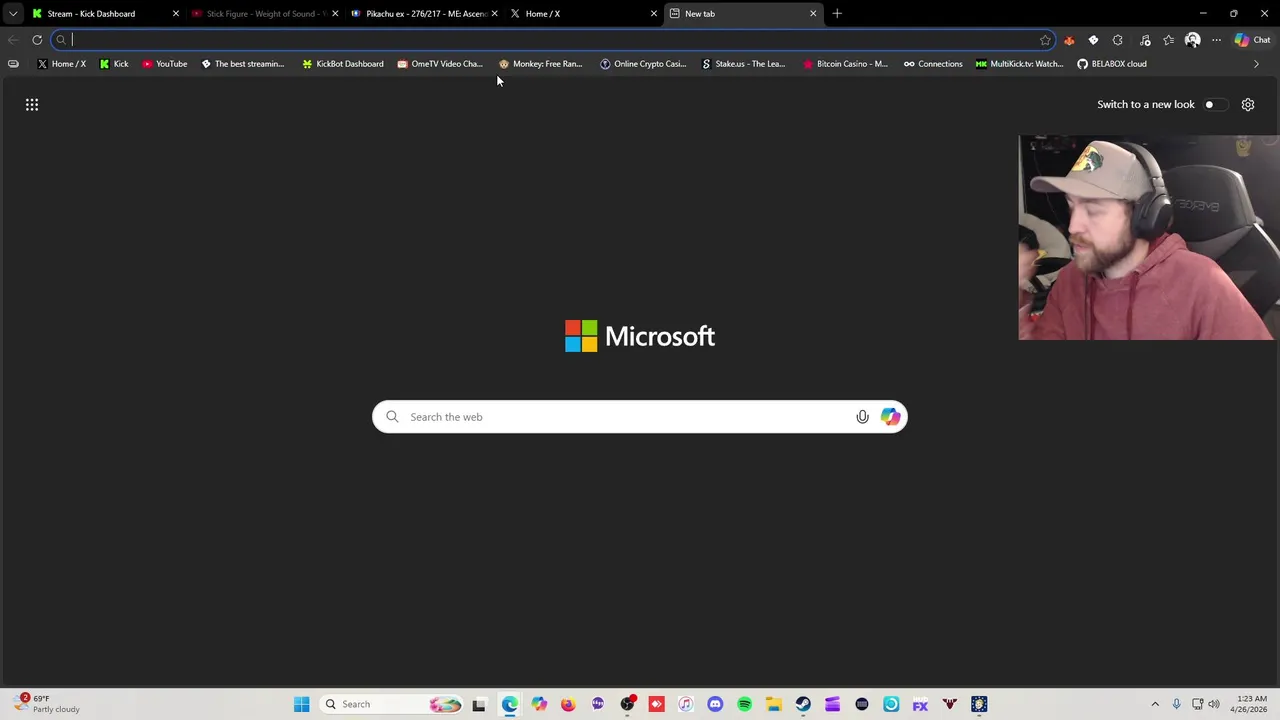Open MultiKick.tv bookmark
Viewport: 1280px width, 720px height.
(x=1020, y=64)
